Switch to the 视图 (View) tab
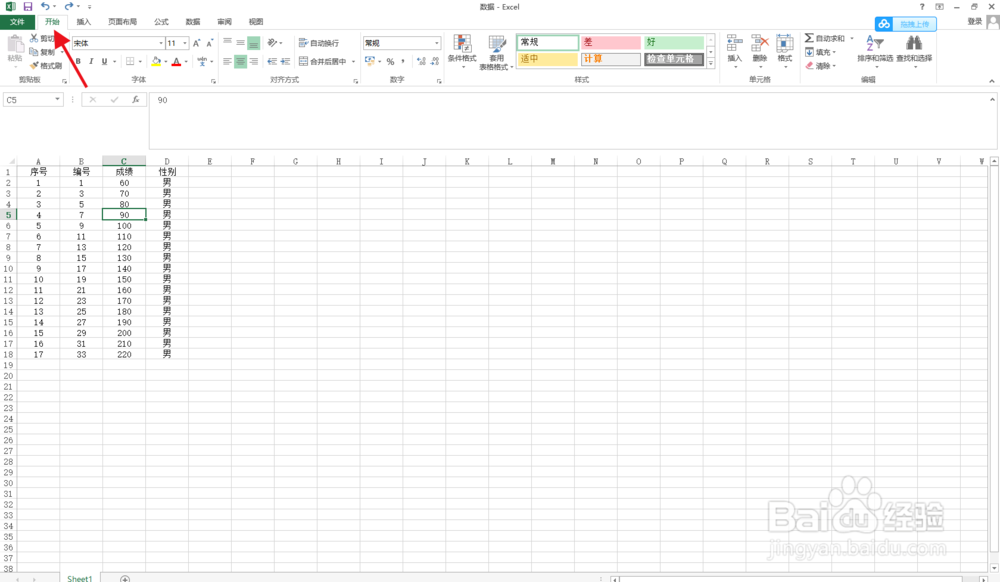This screenshot has width=1000, height=582. [x=256, y=22]
